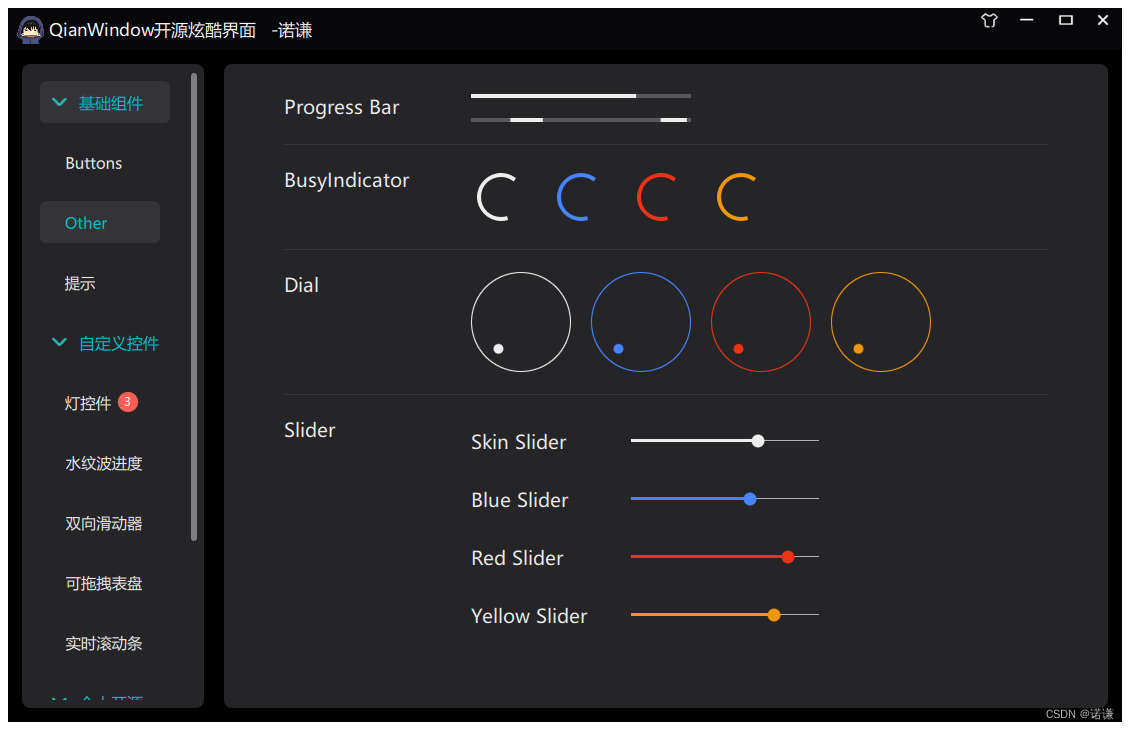
Task: Open the 水纹波进度 page
Action: 104,463
